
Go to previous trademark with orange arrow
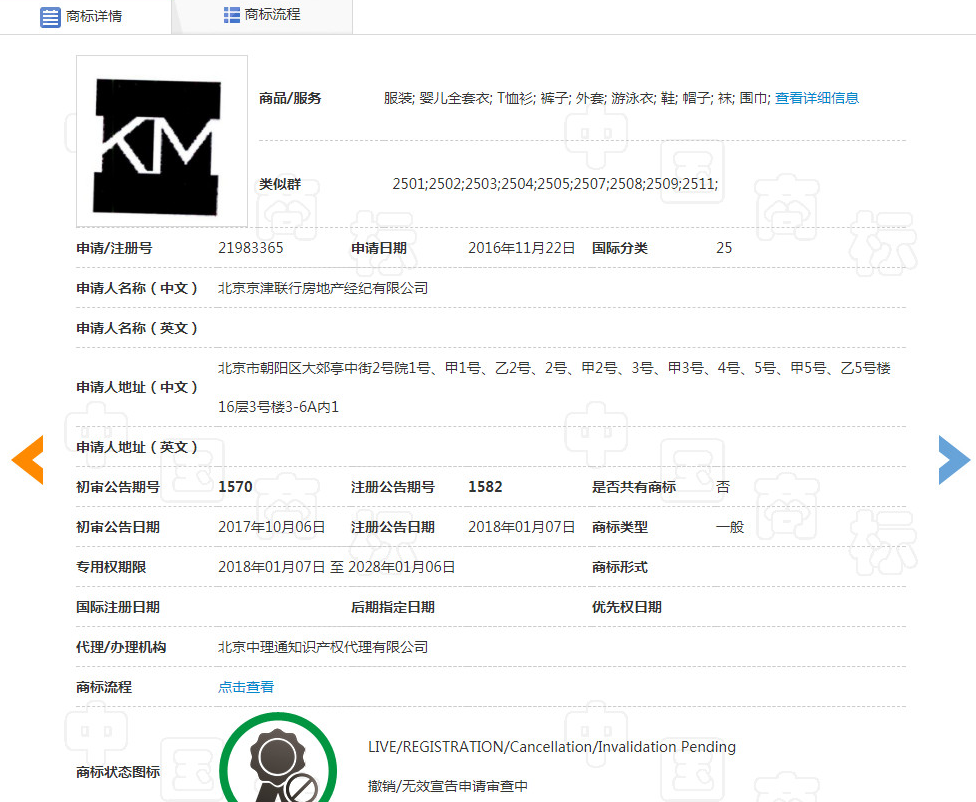click(27, 460)
